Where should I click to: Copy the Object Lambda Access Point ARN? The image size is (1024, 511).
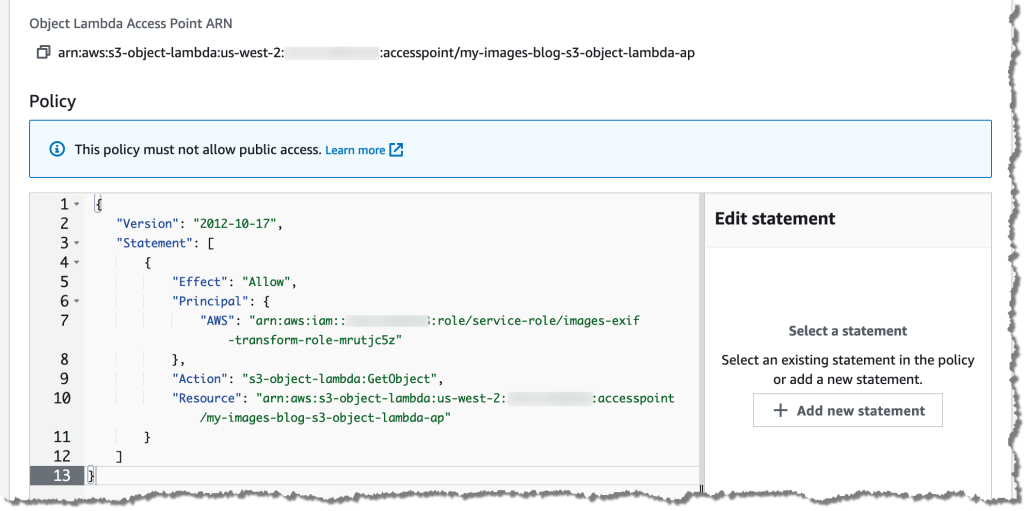[42, 52]
